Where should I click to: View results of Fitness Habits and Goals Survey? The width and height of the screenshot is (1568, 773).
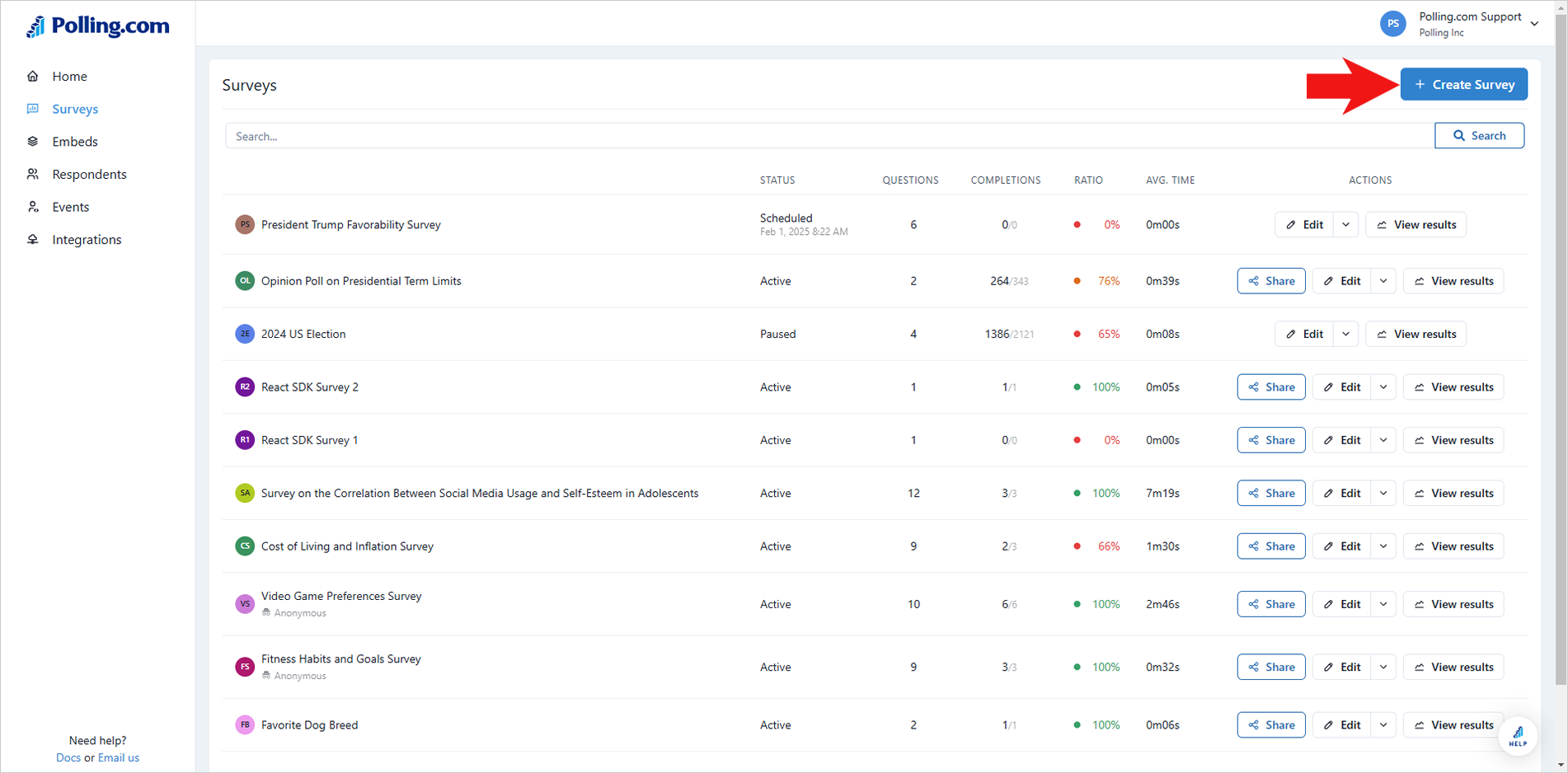coord(1453,667)
